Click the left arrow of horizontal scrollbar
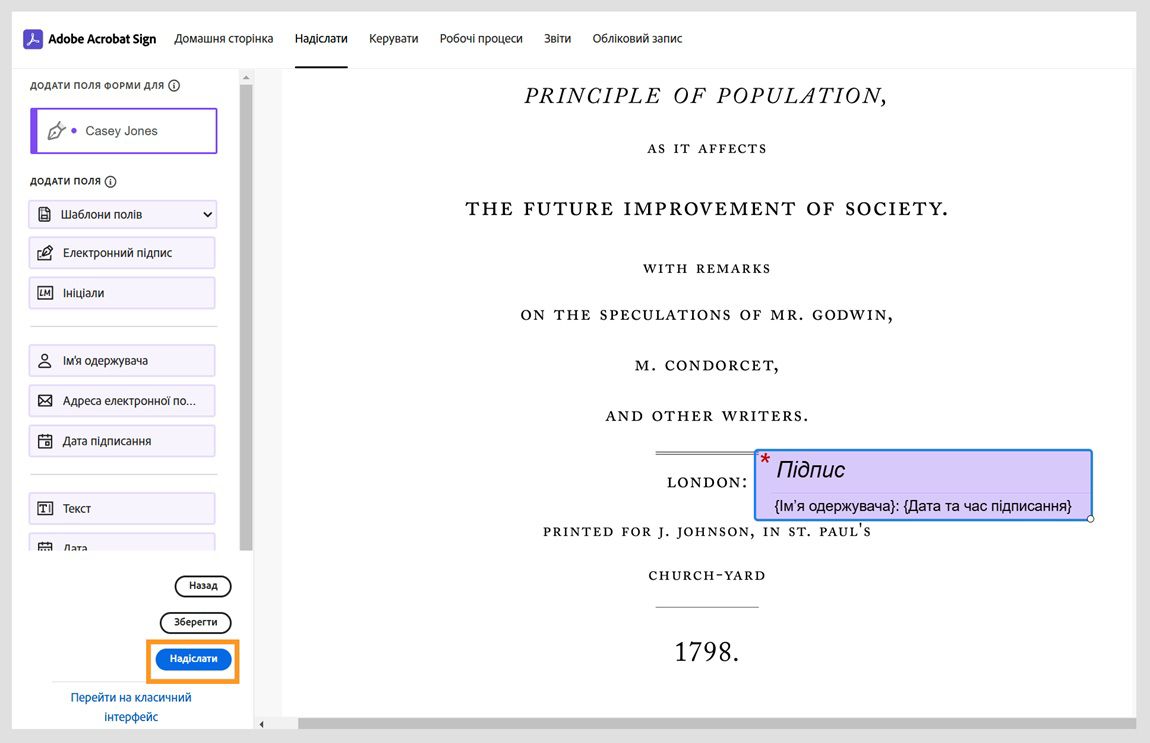 [x=261, y=724]
